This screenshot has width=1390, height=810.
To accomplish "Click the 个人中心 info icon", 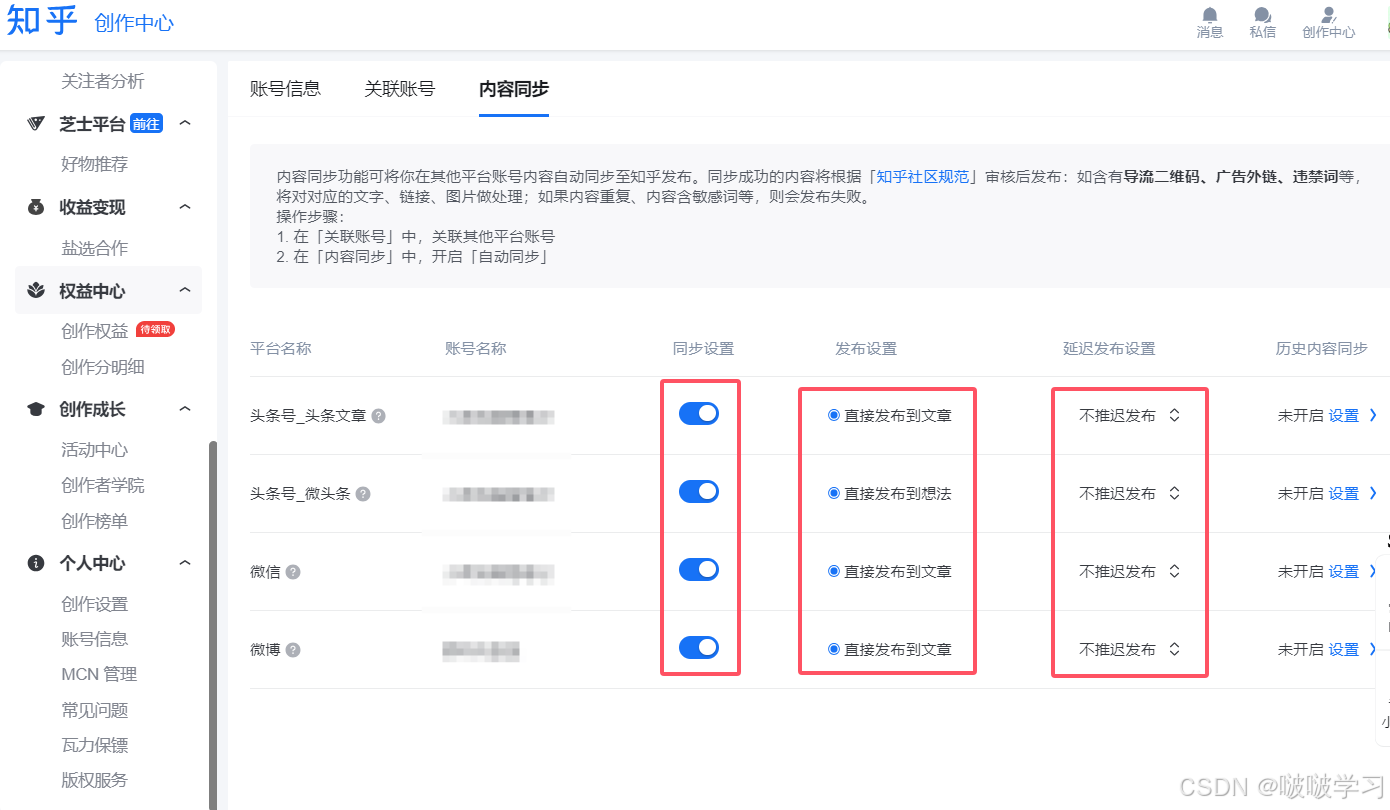I will (36, 563).
